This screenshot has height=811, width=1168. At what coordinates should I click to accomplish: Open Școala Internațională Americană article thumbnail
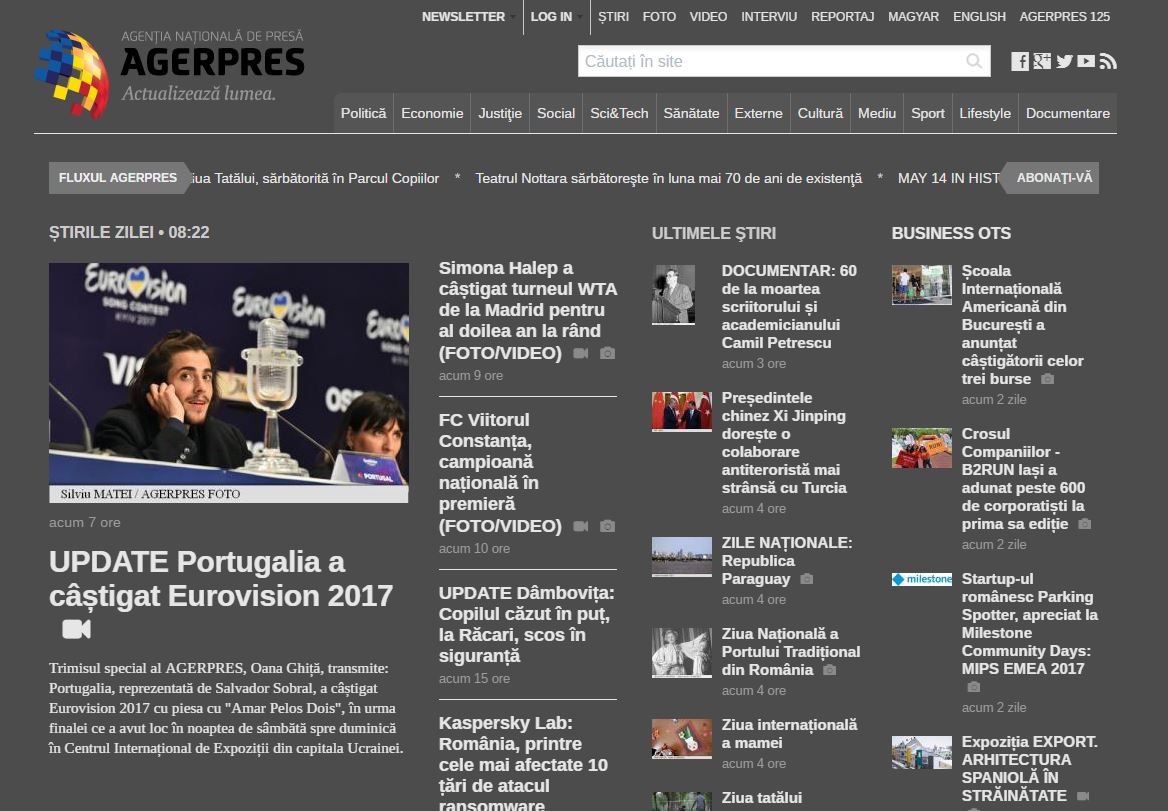(922, 284)
